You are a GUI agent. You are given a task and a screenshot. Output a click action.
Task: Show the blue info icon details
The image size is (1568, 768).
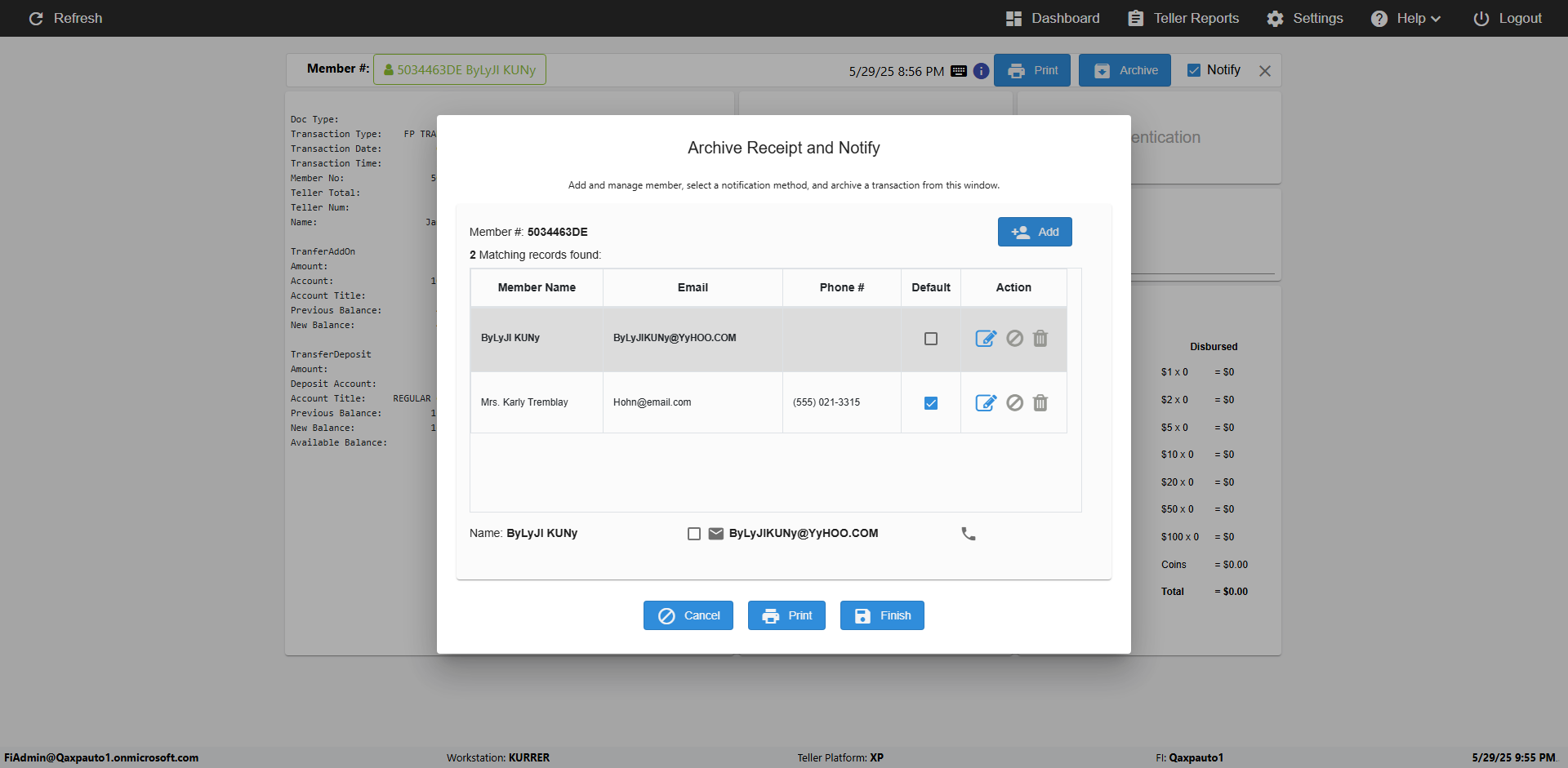click(x=982, y=71)
